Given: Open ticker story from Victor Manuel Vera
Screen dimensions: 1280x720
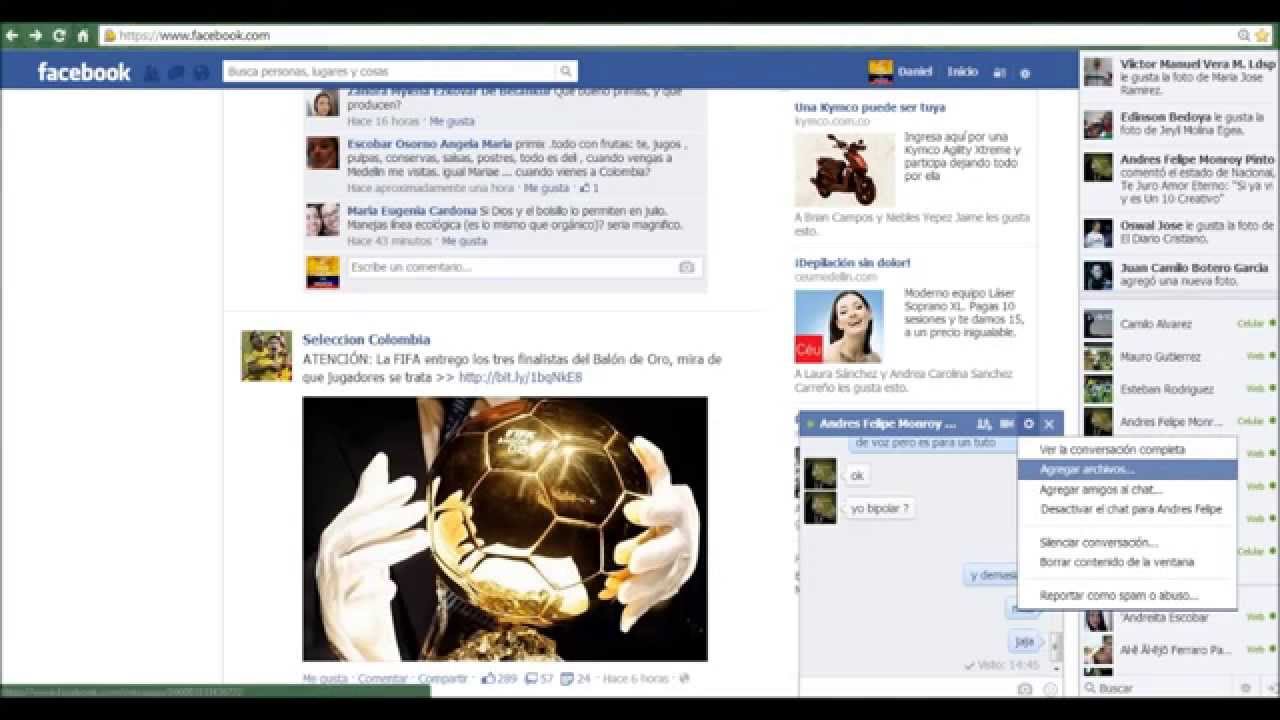Looking at the screenshot, I should (x=1180, y=76).
